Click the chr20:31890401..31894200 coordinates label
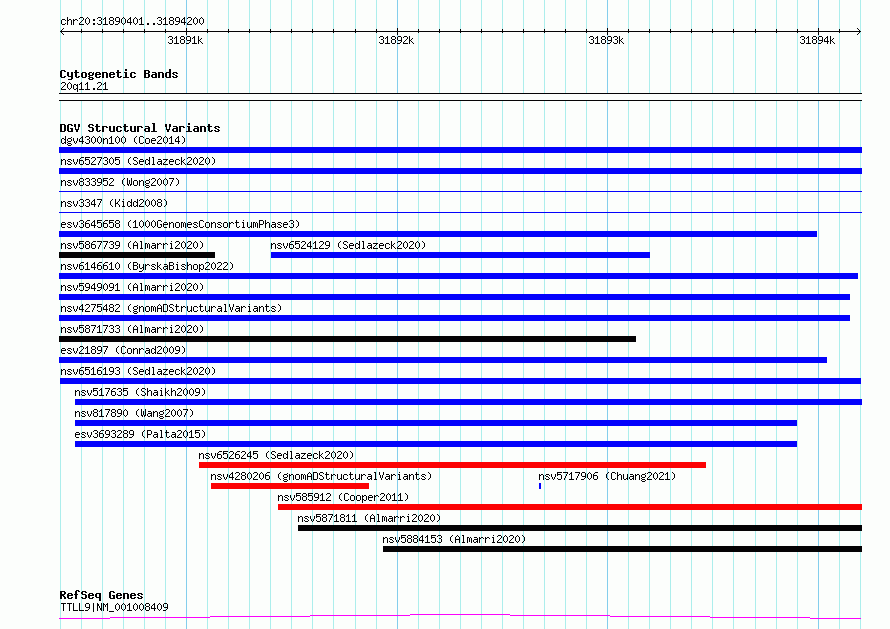Image resolution: width=890 pixels, height=629 pixels. pos(132,21)
